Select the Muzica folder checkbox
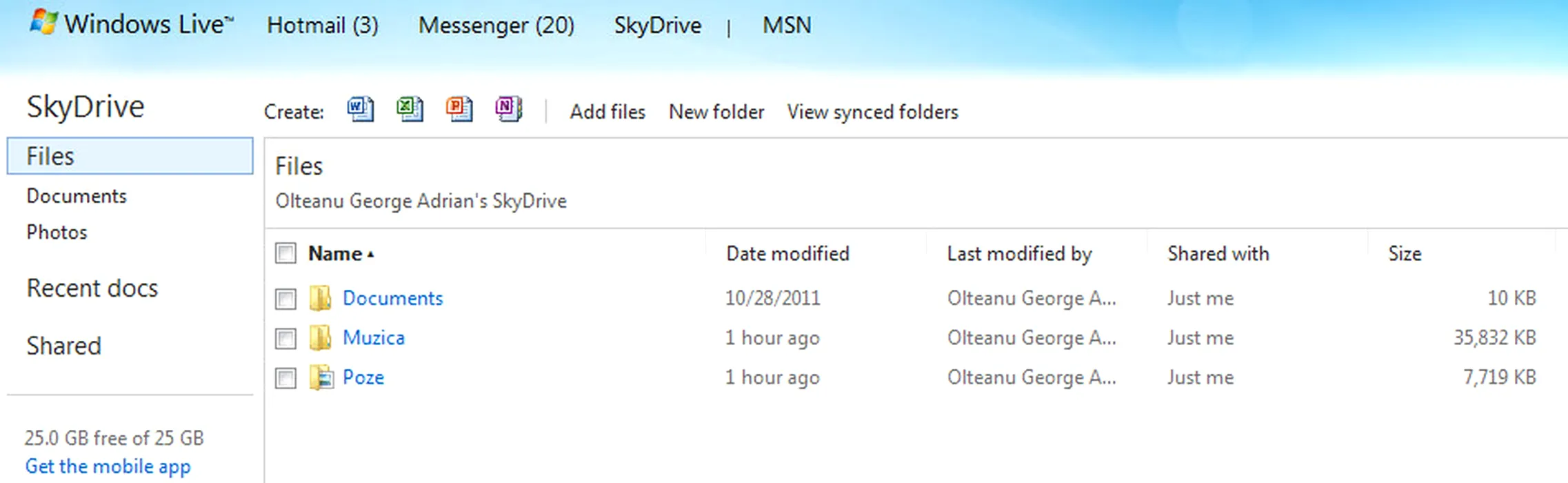Viewport: 1568px width, 483px height. coord(285,339)
